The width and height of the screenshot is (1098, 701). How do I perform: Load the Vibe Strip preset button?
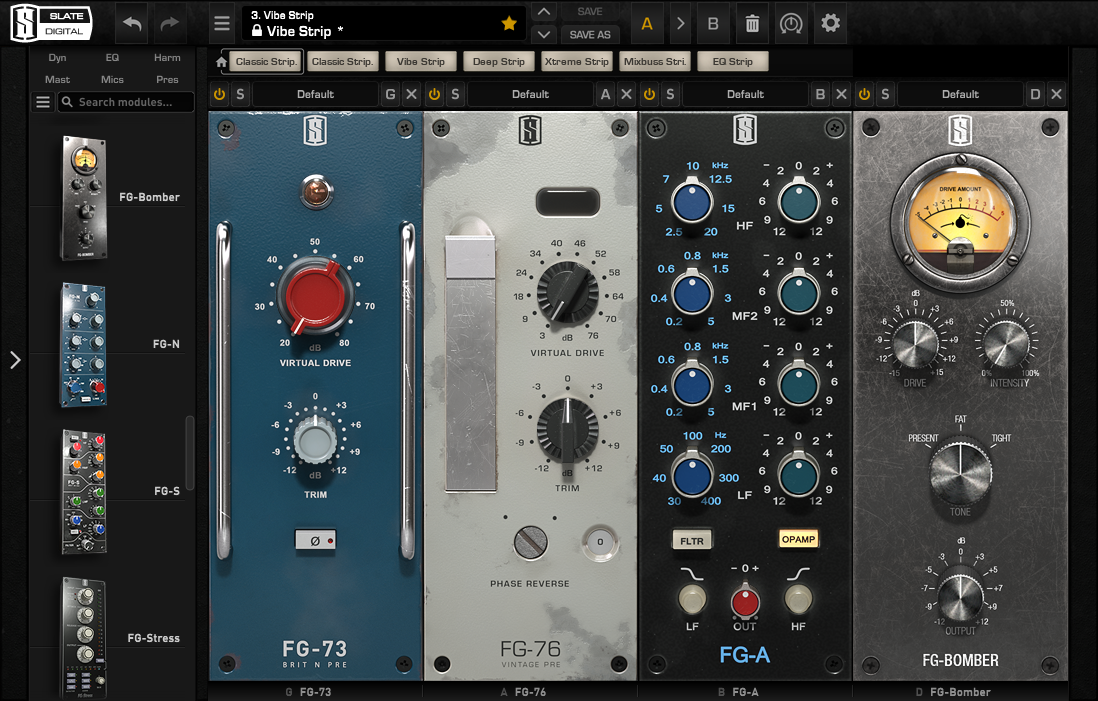coord(421,62)
